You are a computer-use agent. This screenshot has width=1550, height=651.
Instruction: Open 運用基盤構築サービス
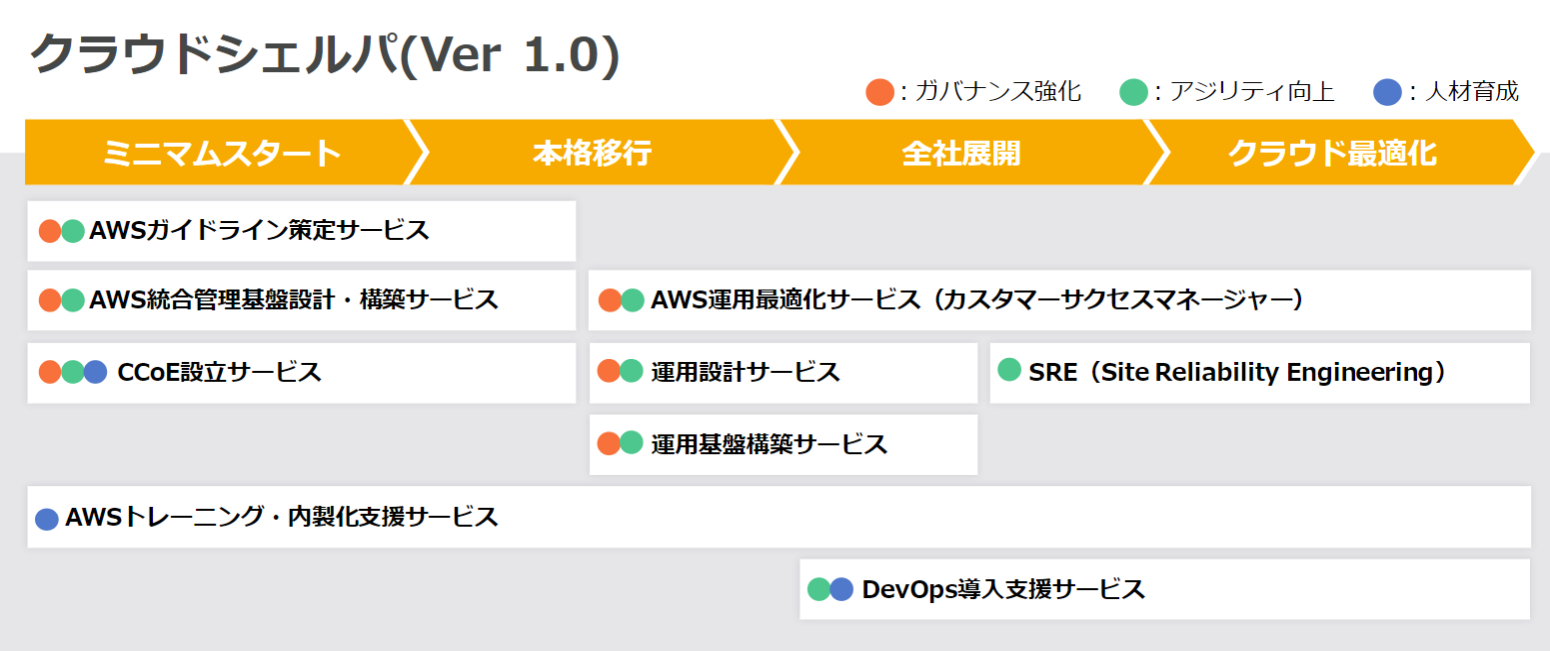783,444
